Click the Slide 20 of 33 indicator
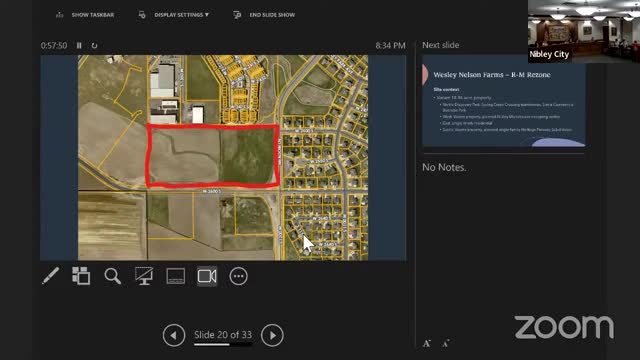This screenshot has width=640, height=360. (x=223, y=335)
